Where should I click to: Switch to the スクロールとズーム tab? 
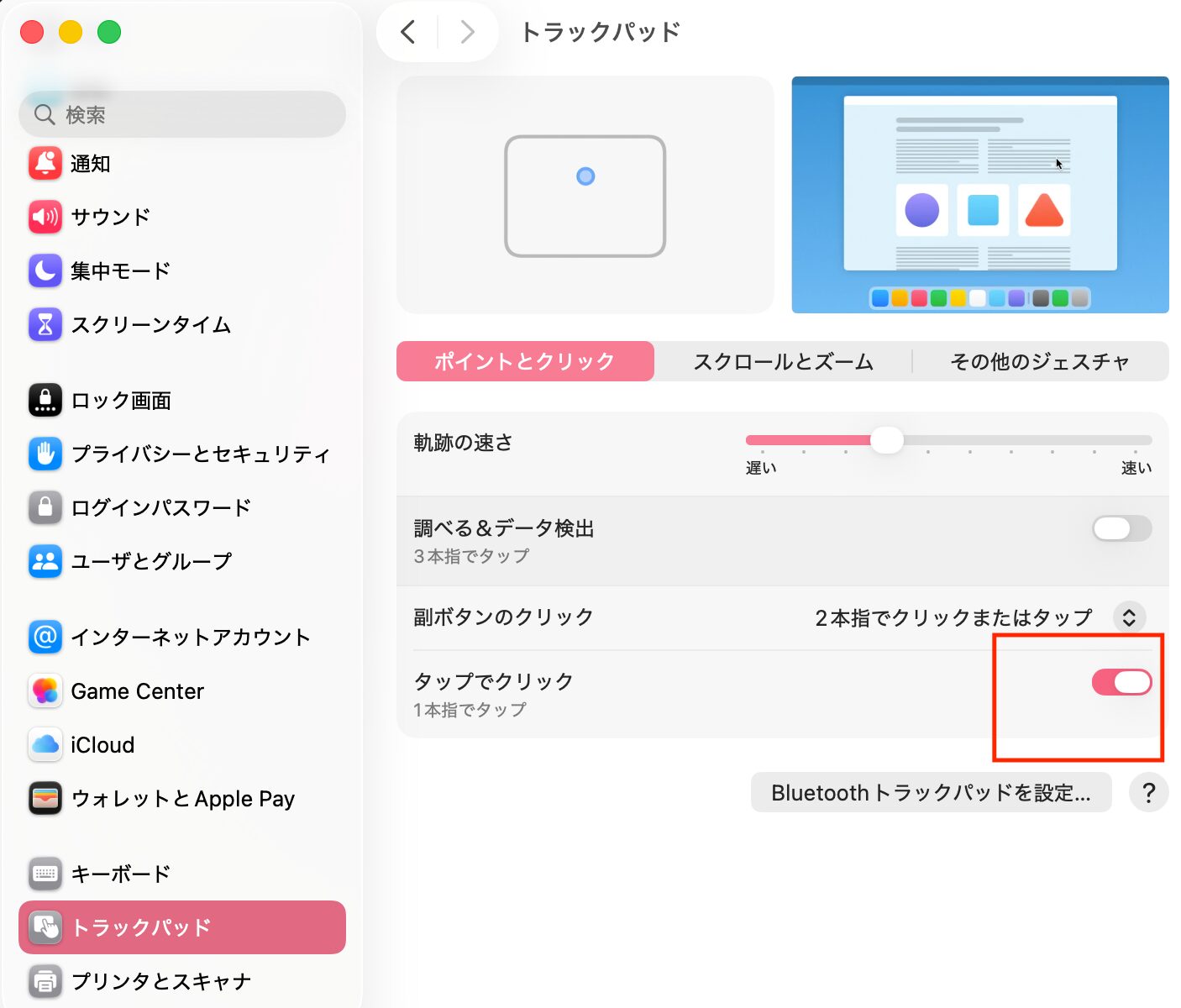[783, 361]
